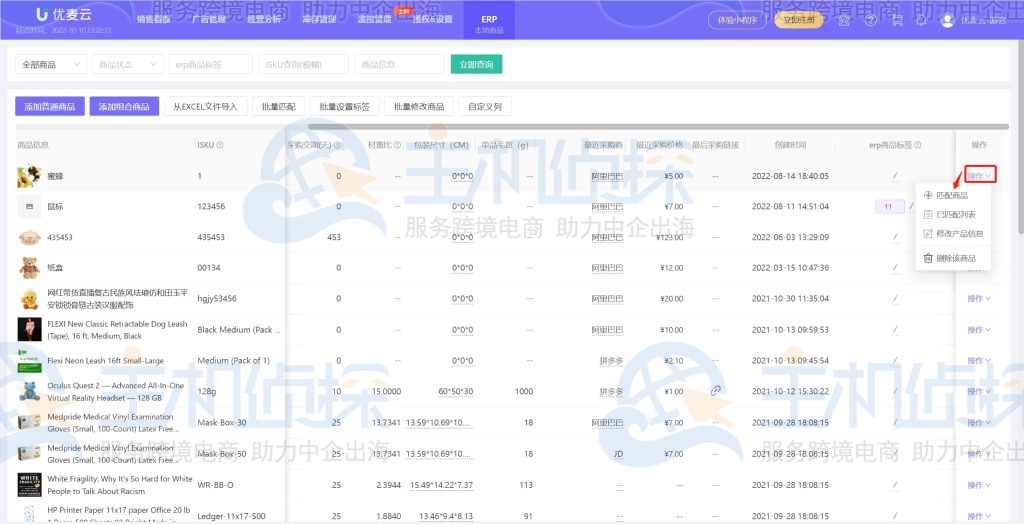
Task: Click the 自定义列 button
Action: pos(485,106)
